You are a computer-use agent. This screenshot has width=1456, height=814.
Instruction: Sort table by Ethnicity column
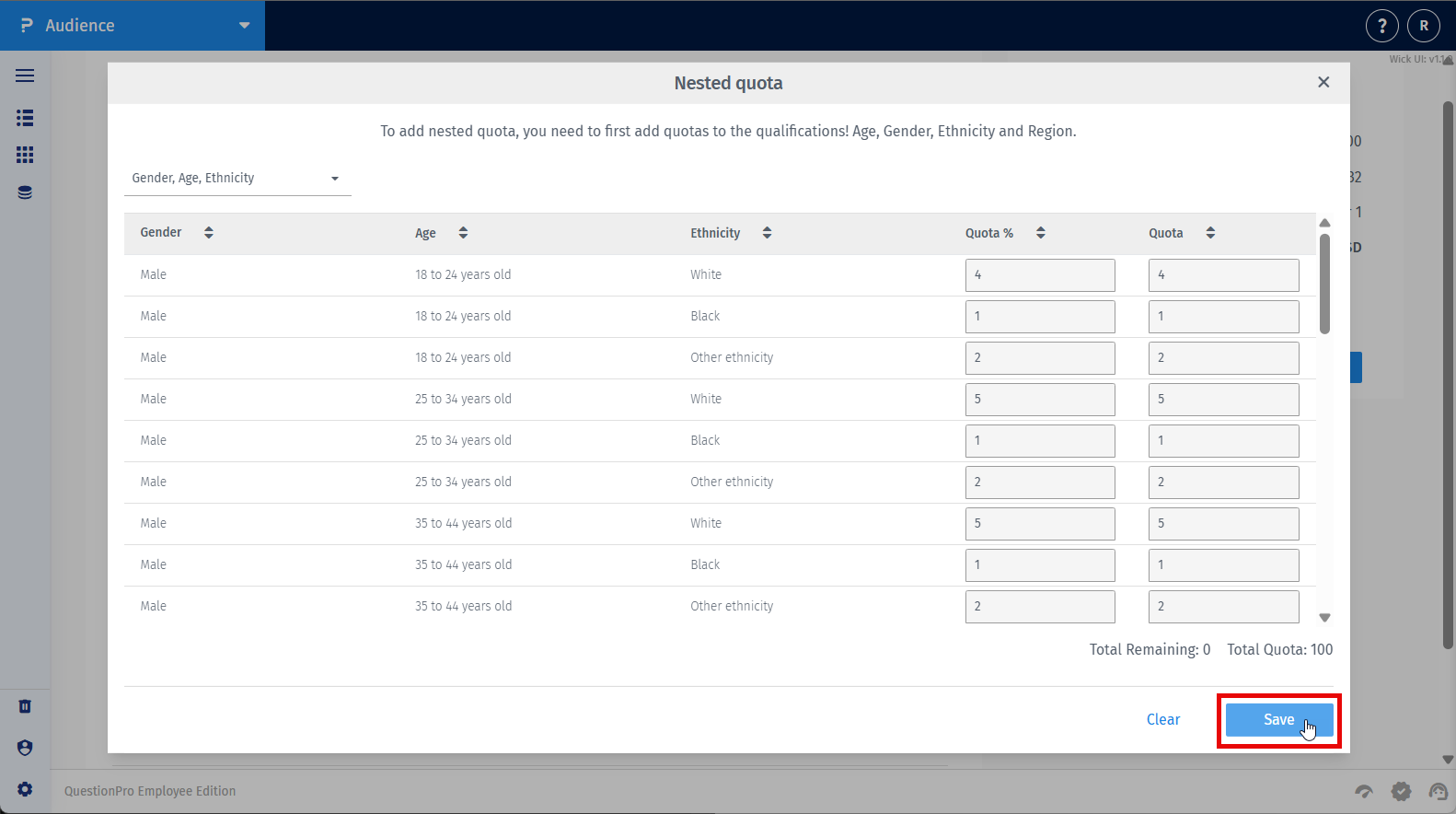click(x=767, y=233)
